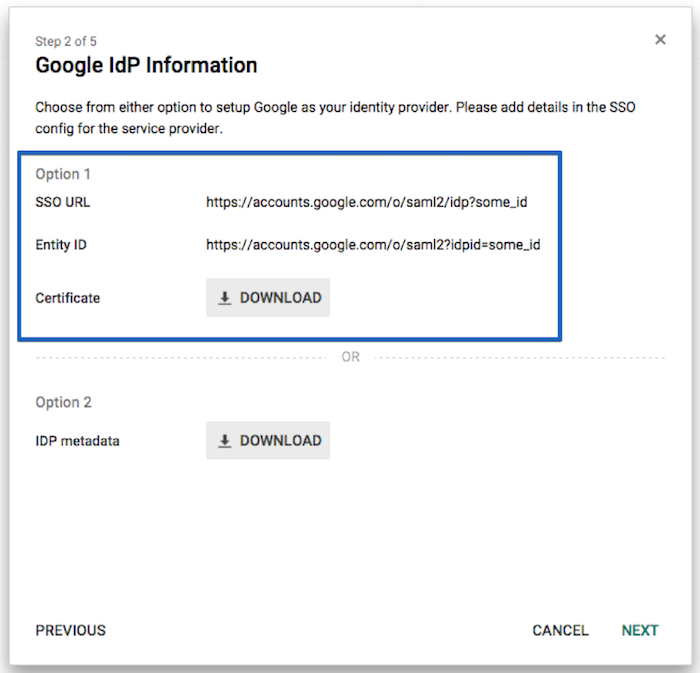Click the 'Google IdP Information' title

click(146, 65)
